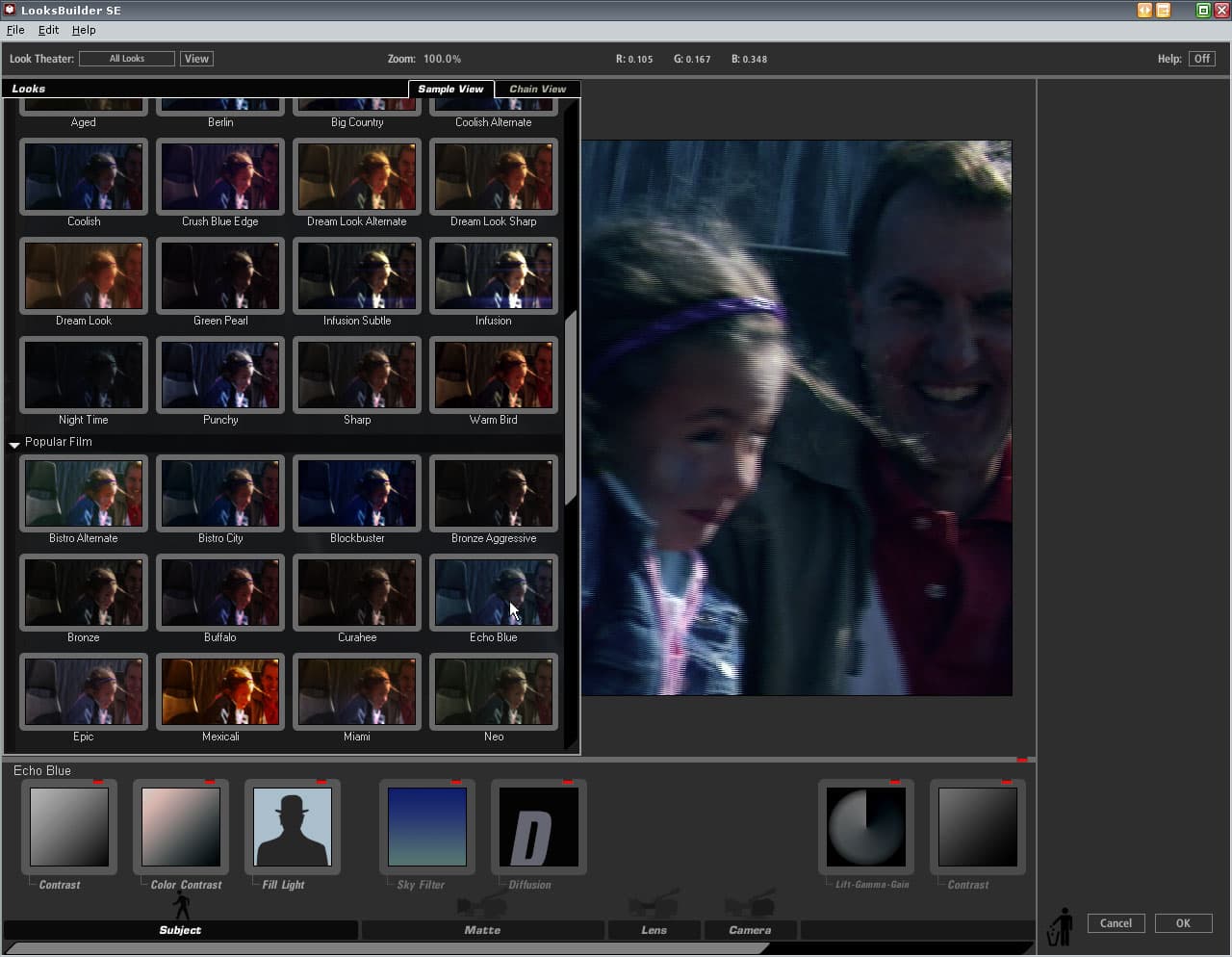Viewport: 1232px width, 957px height.
Task: Click the OK button
Action: (x=1183, y=923)
